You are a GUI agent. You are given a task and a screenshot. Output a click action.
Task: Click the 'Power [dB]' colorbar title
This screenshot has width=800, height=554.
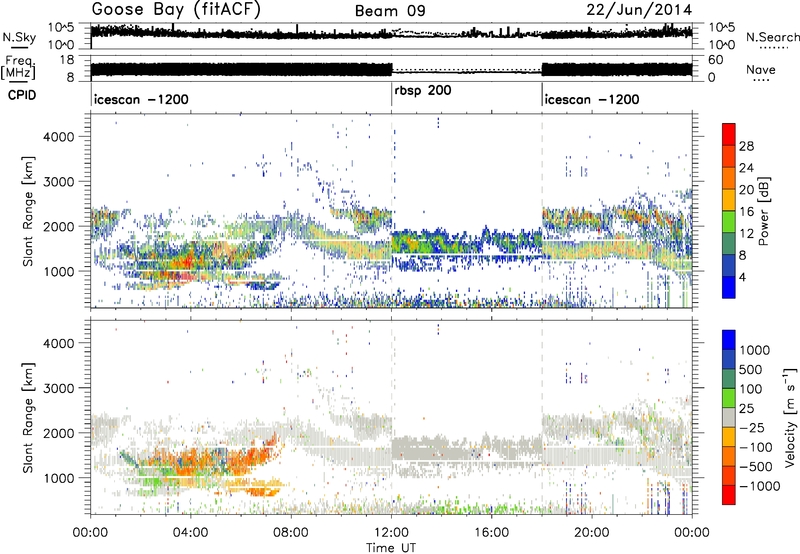pyautogui.click(x=763, y=211)
